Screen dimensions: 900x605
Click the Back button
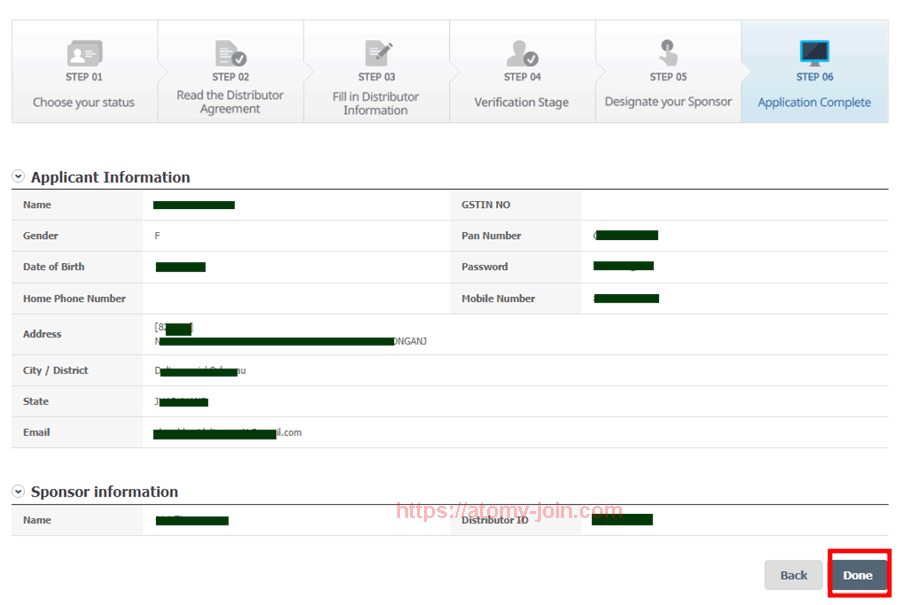pyautogui.click(x=793, y=575)
